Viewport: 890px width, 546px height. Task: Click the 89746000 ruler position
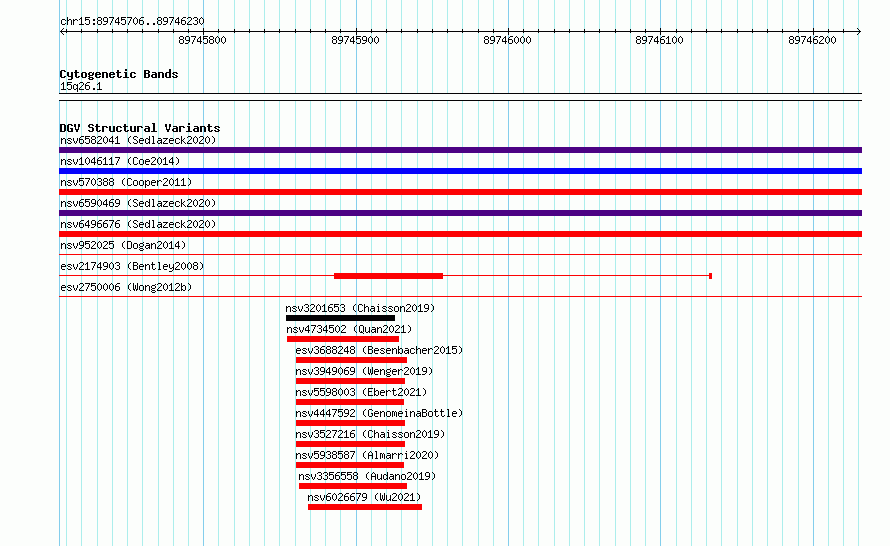[x=507, y=40]
